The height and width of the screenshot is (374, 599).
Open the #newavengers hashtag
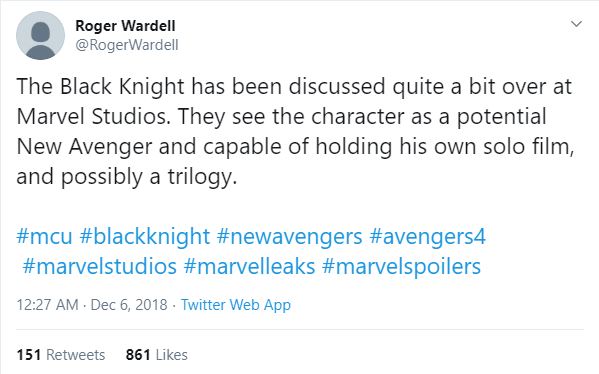click(x=289, y=236)
